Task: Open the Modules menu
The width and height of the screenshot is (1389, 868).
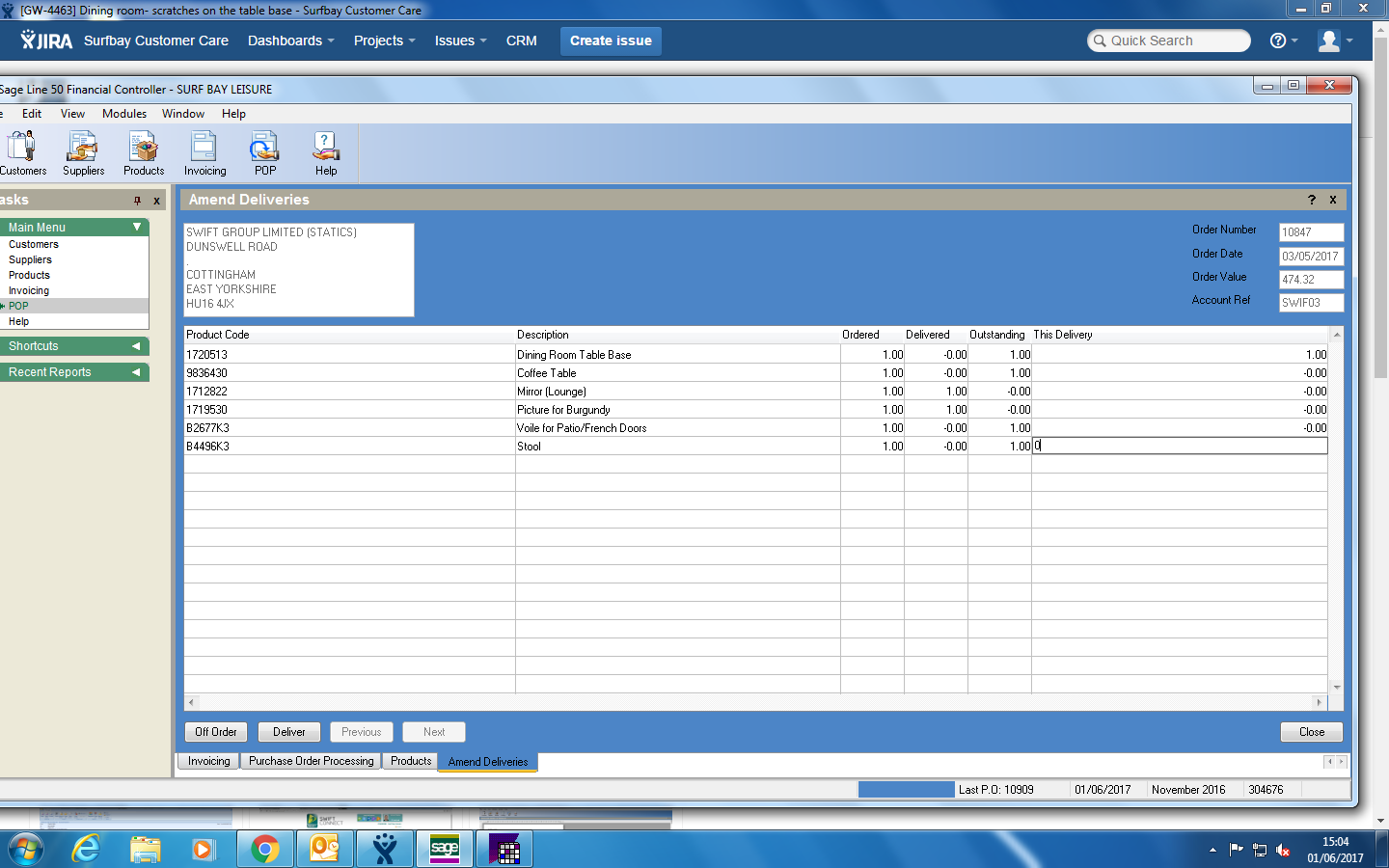Action: (x=124, y=114)
